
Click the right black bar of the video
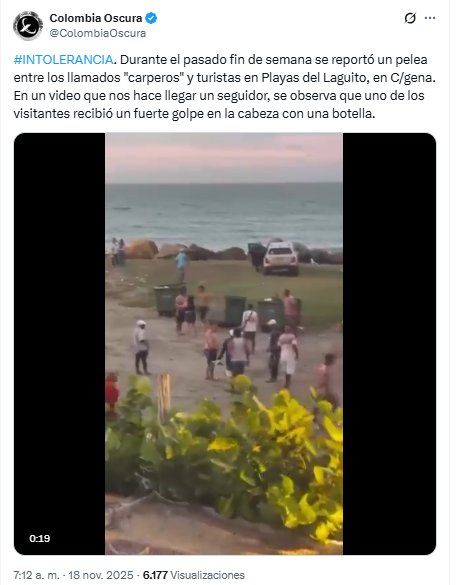(389, 344)
